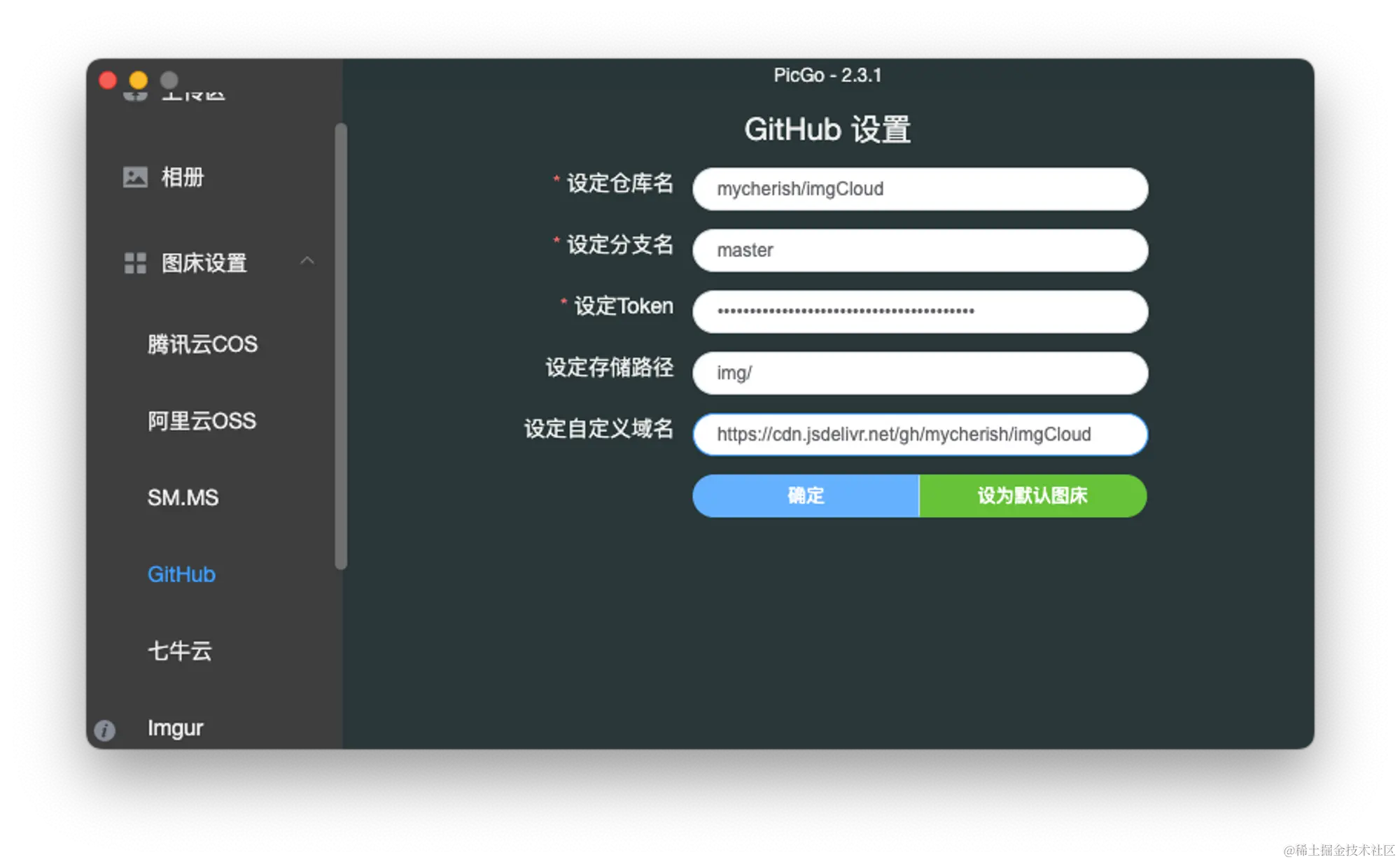Select 阿里云OSS image host
Image resolution: width=1400 pixels, height=862 pixels.
(202, 421)
